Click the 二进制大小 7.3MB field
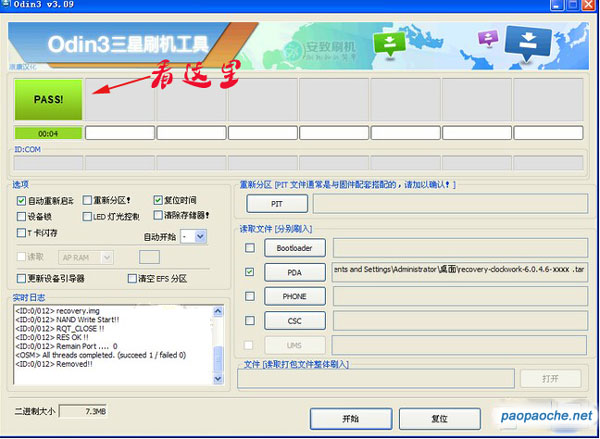Screen dimensions: 600x439 pos(83,412)
